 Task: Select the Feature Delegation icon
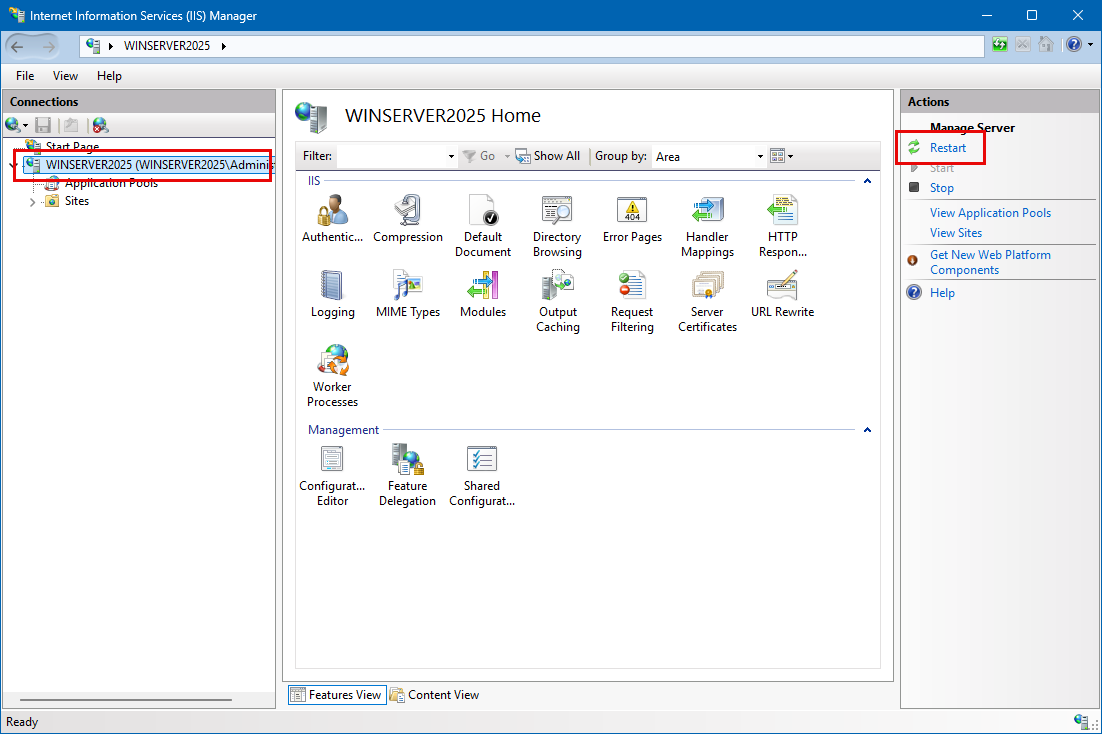(407, 461)
